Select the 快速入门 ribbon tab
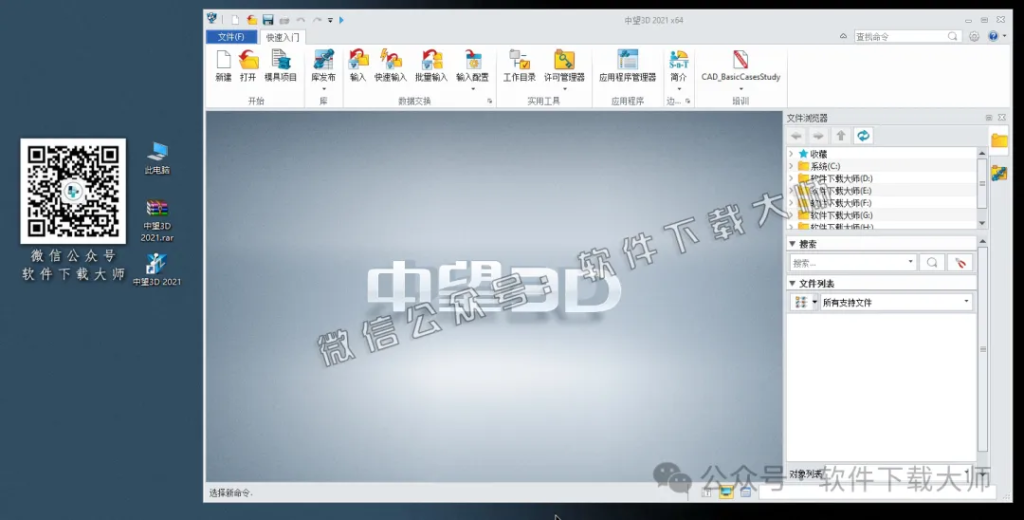1024x520 pixels. (x=282, y=37)
